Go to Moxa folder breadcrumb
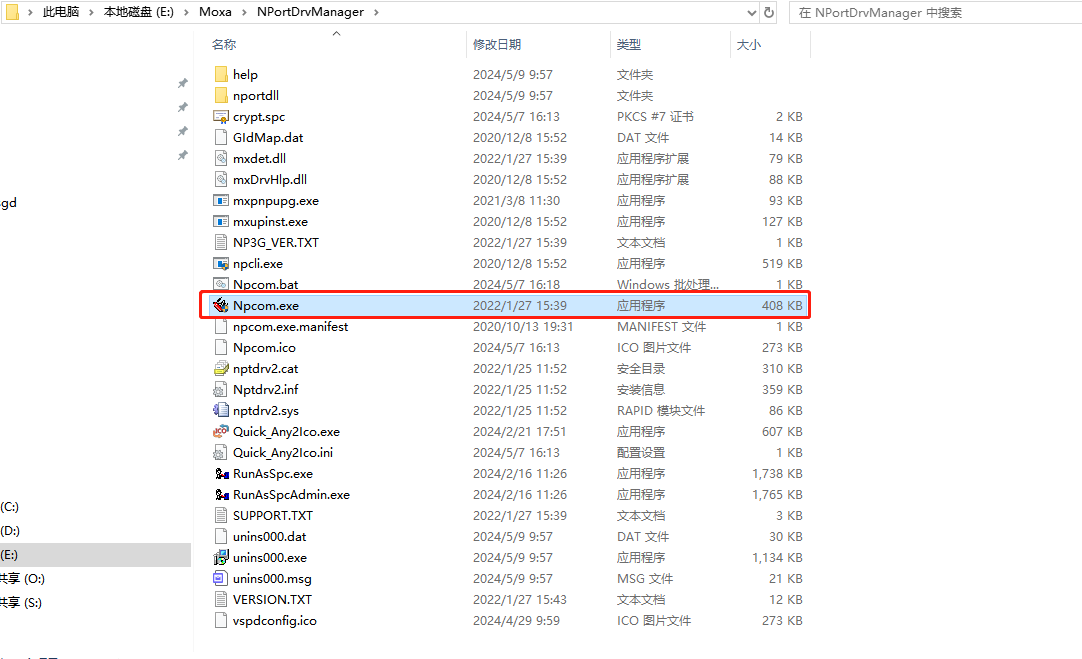The image size is (1082, 659). click(x=215, y=12)
